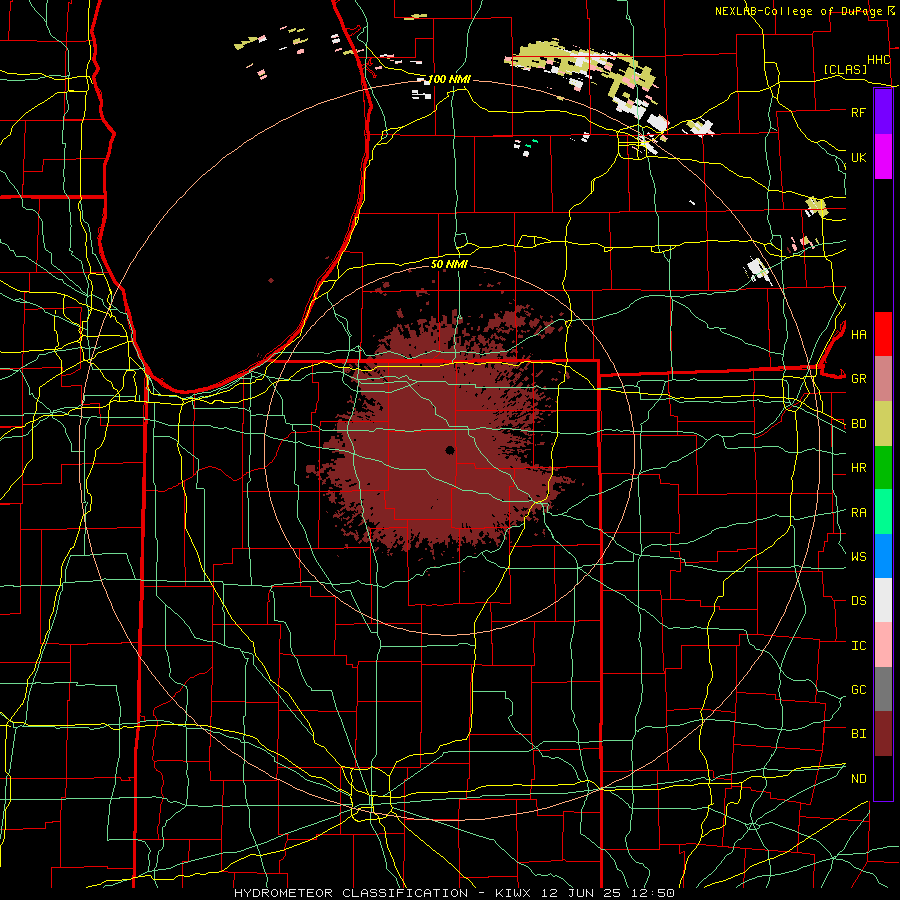The image size is (900, 900).
Task: Click the GR pinkish legend swatch
Action: pos(883,379)
